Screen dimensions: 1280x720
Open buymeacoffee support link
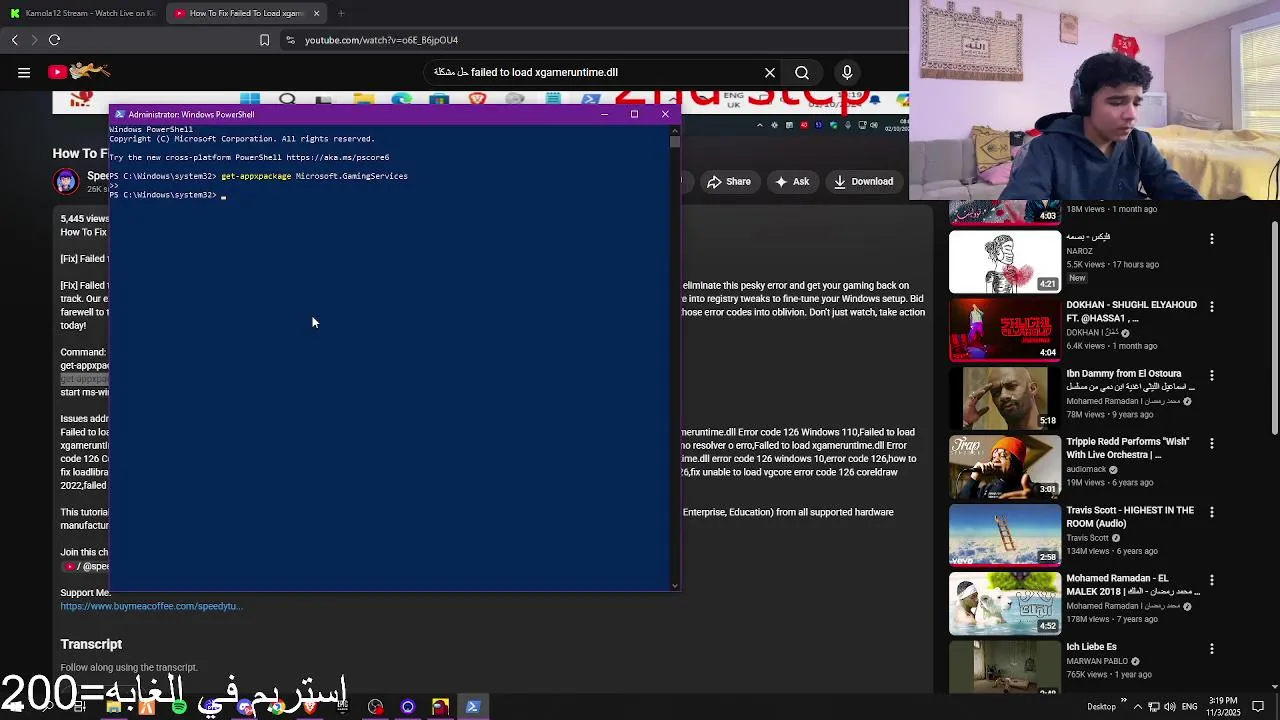[x=151, y=606]
